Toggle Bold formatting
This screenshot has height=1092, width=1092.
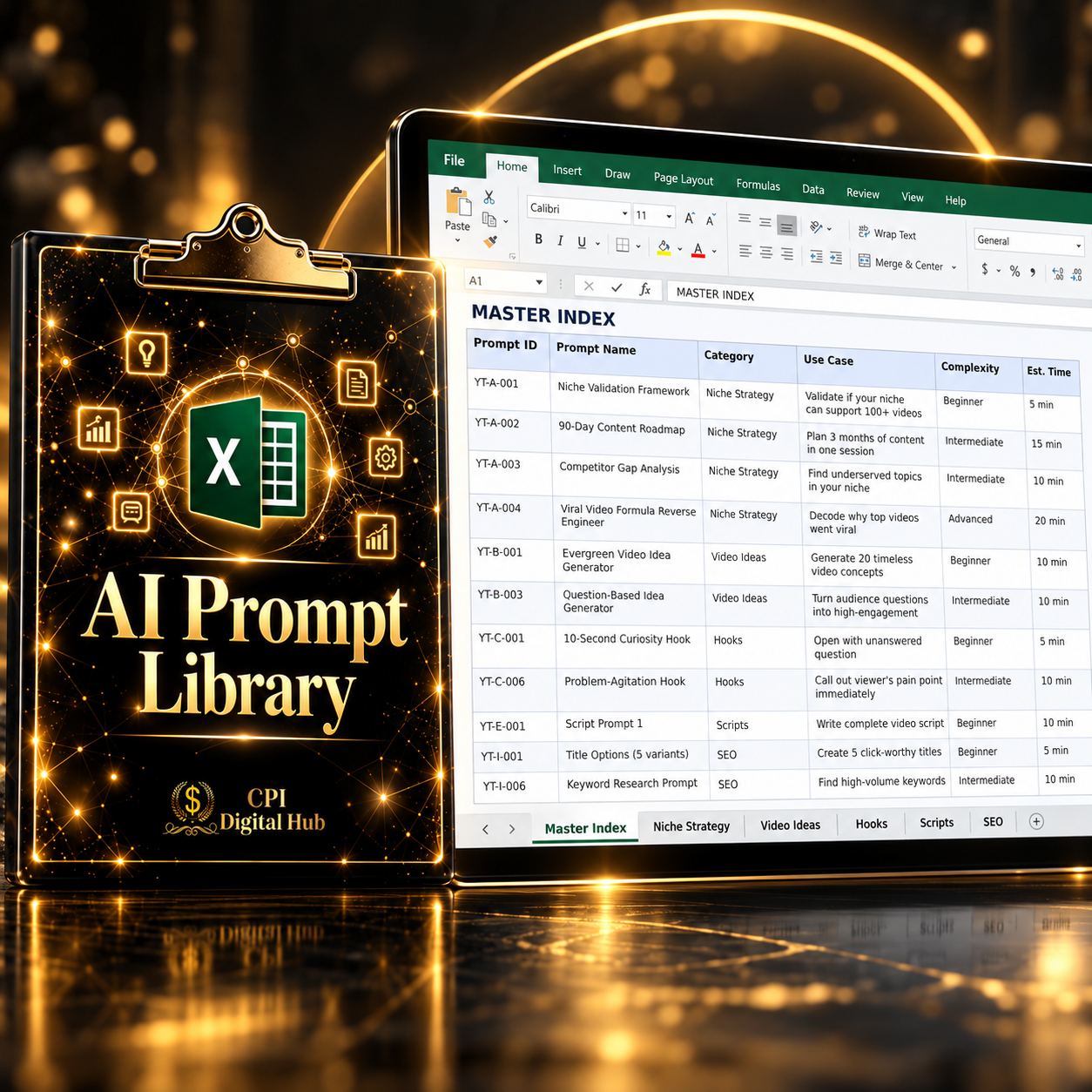pos(539,239)
